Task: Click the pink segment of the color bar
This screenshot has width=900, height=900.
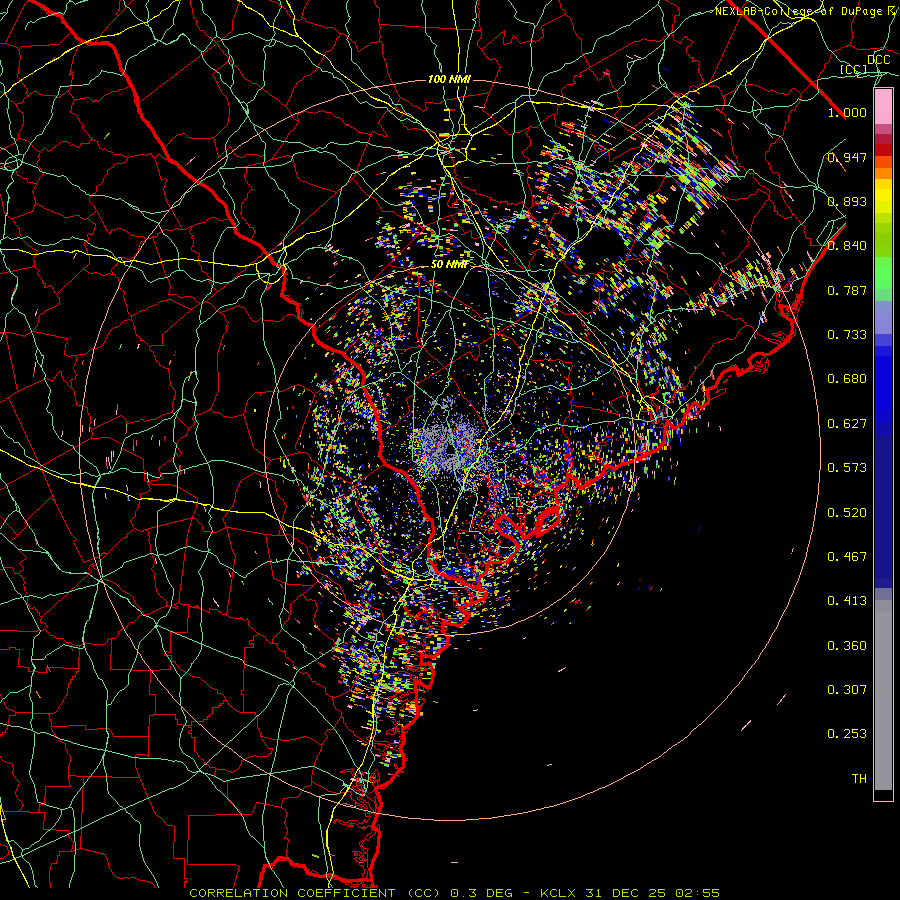Action: point(883,107)
